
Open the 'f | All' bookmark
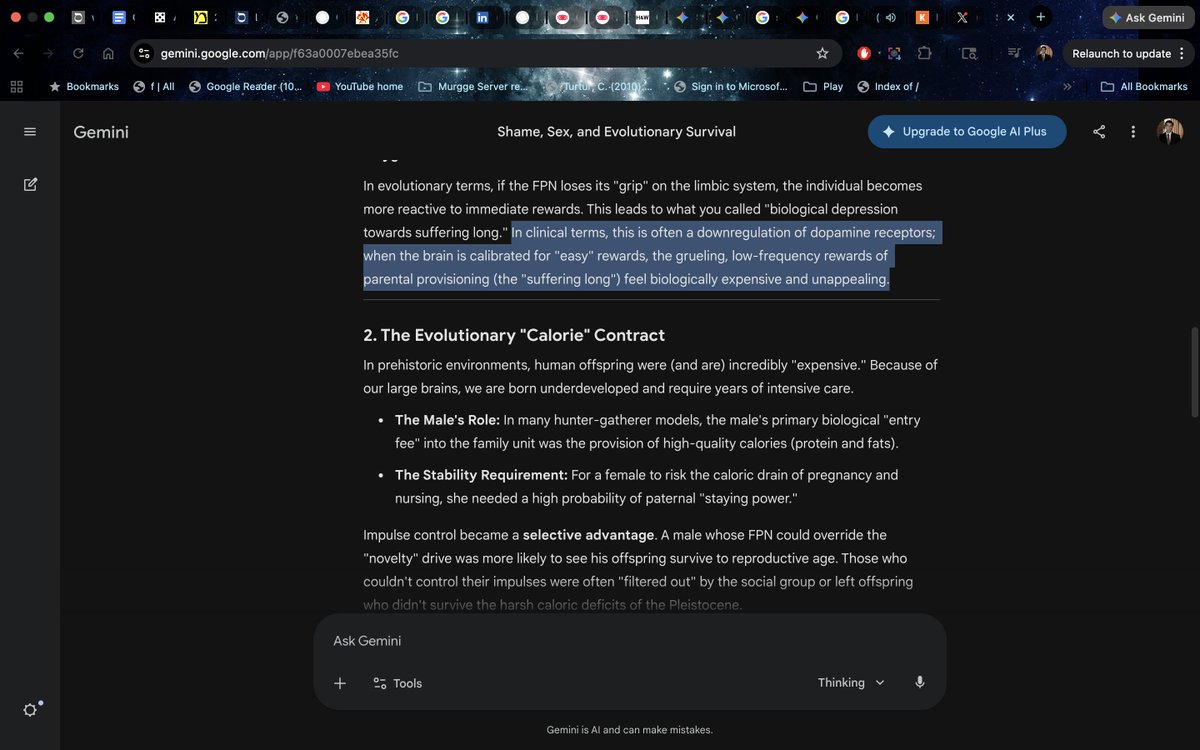[154, 87]
